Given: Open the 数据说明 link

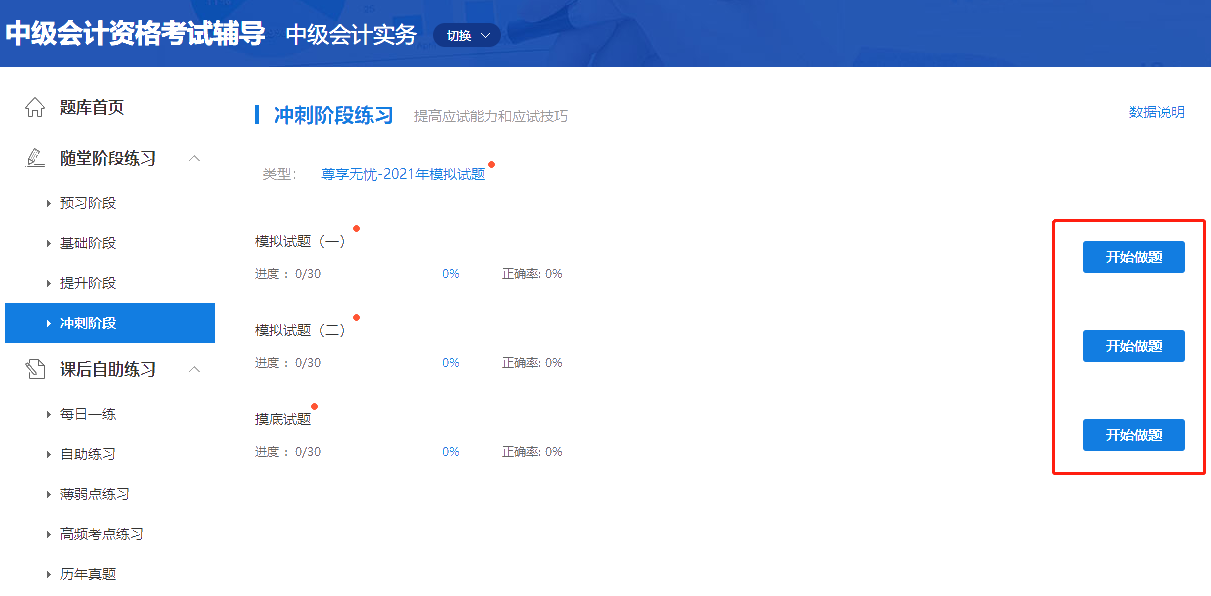Looking at the screenshot, I should (x=1159, y=112).
